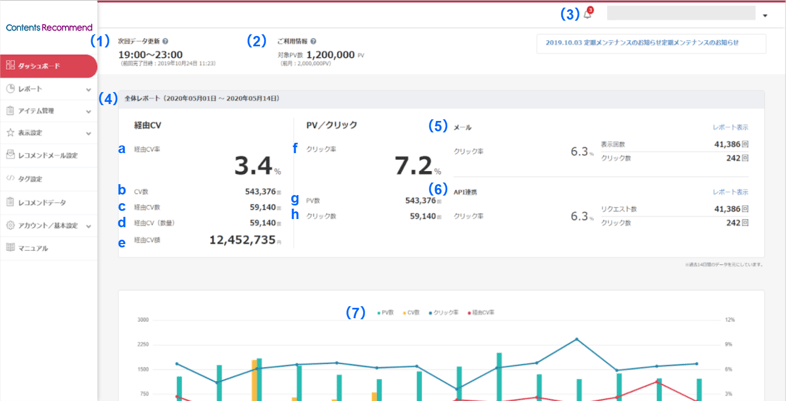Click the タグ設定 code icon
Screen dimensions: 786x401
pyautogui.click(x=11, y=178)
